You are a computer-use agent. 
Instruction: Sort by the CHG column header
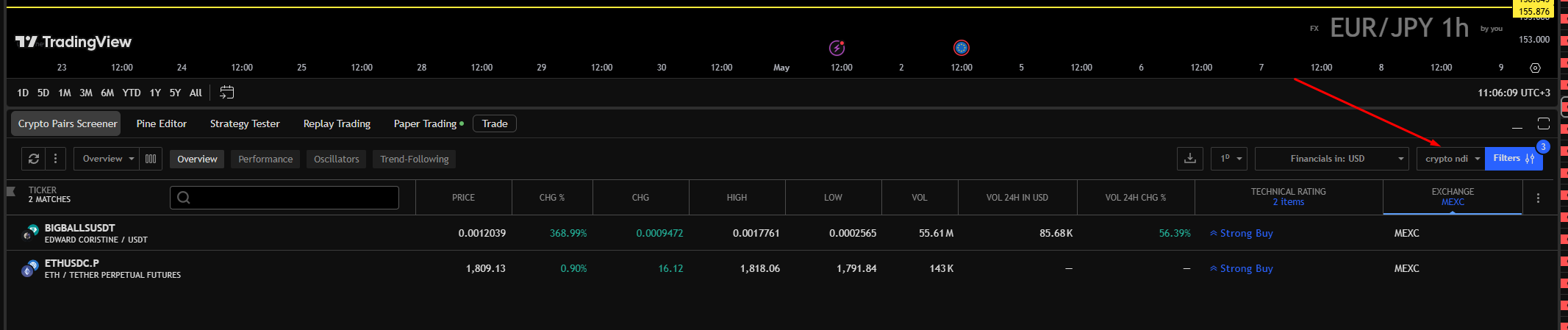click(641, 198)
